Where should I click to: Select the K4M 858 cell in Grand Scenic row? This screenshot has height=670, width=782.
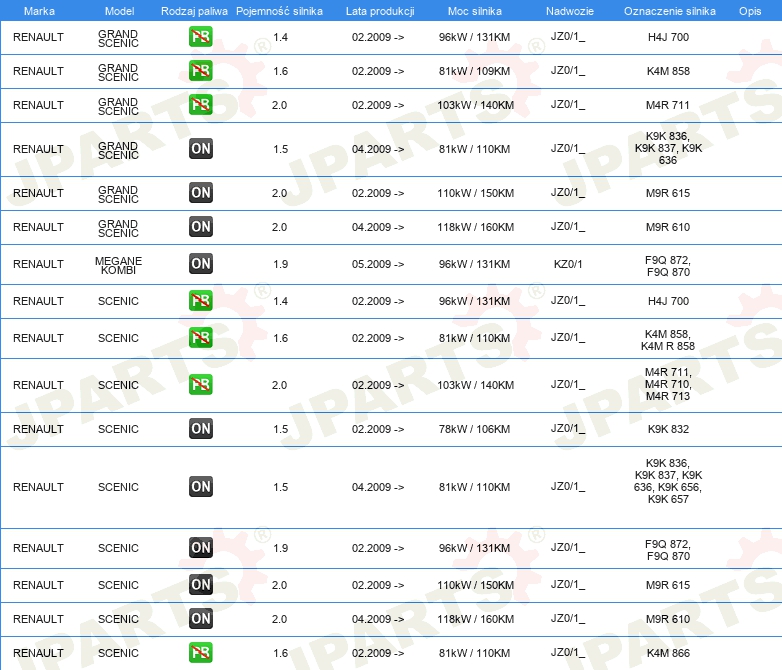click(x=668, y=71)
